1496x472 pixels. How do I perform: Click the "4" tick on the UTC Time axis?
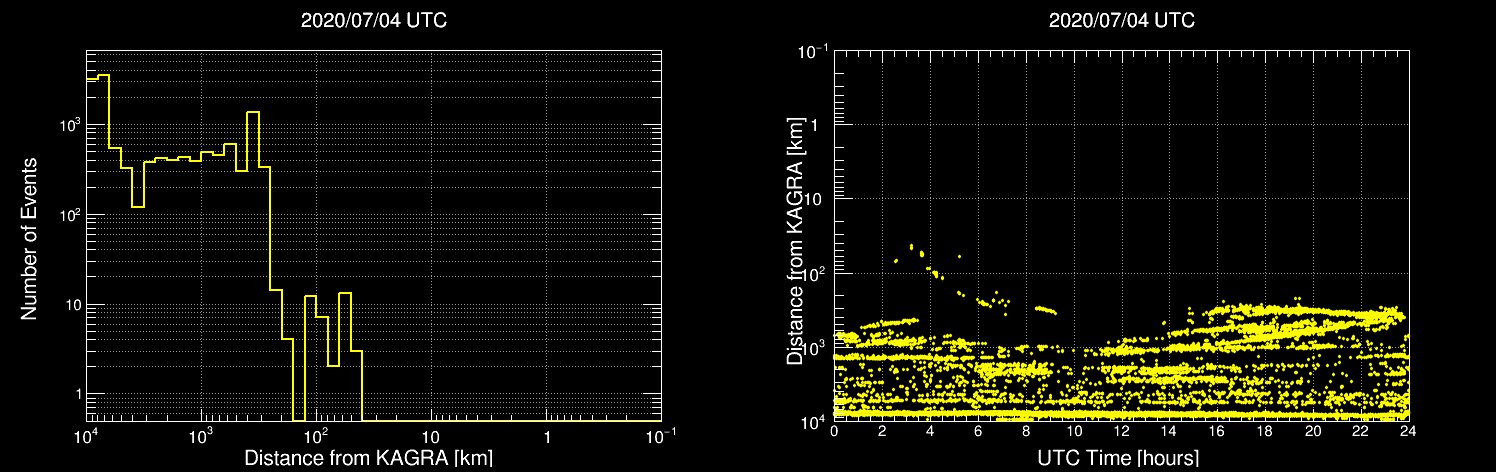[x=930, y=431]
